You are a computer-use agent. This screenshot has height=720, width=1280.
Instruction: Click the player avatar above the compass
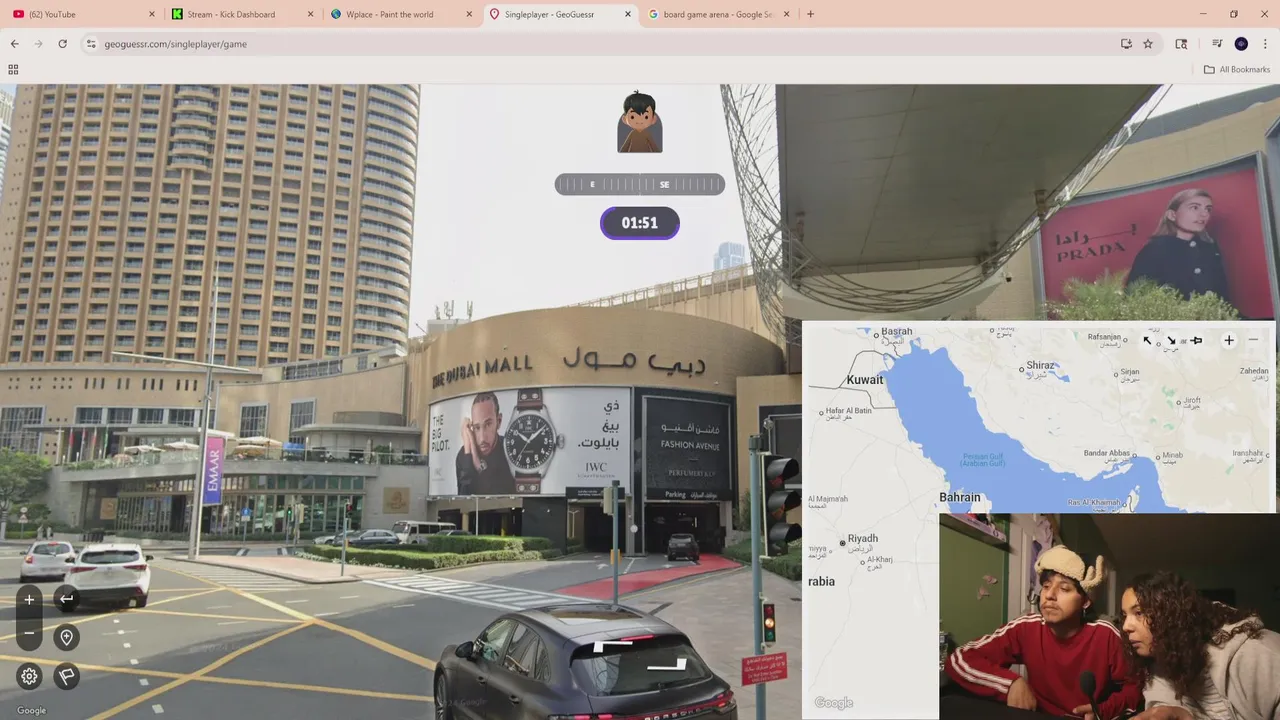click(640, 122)
